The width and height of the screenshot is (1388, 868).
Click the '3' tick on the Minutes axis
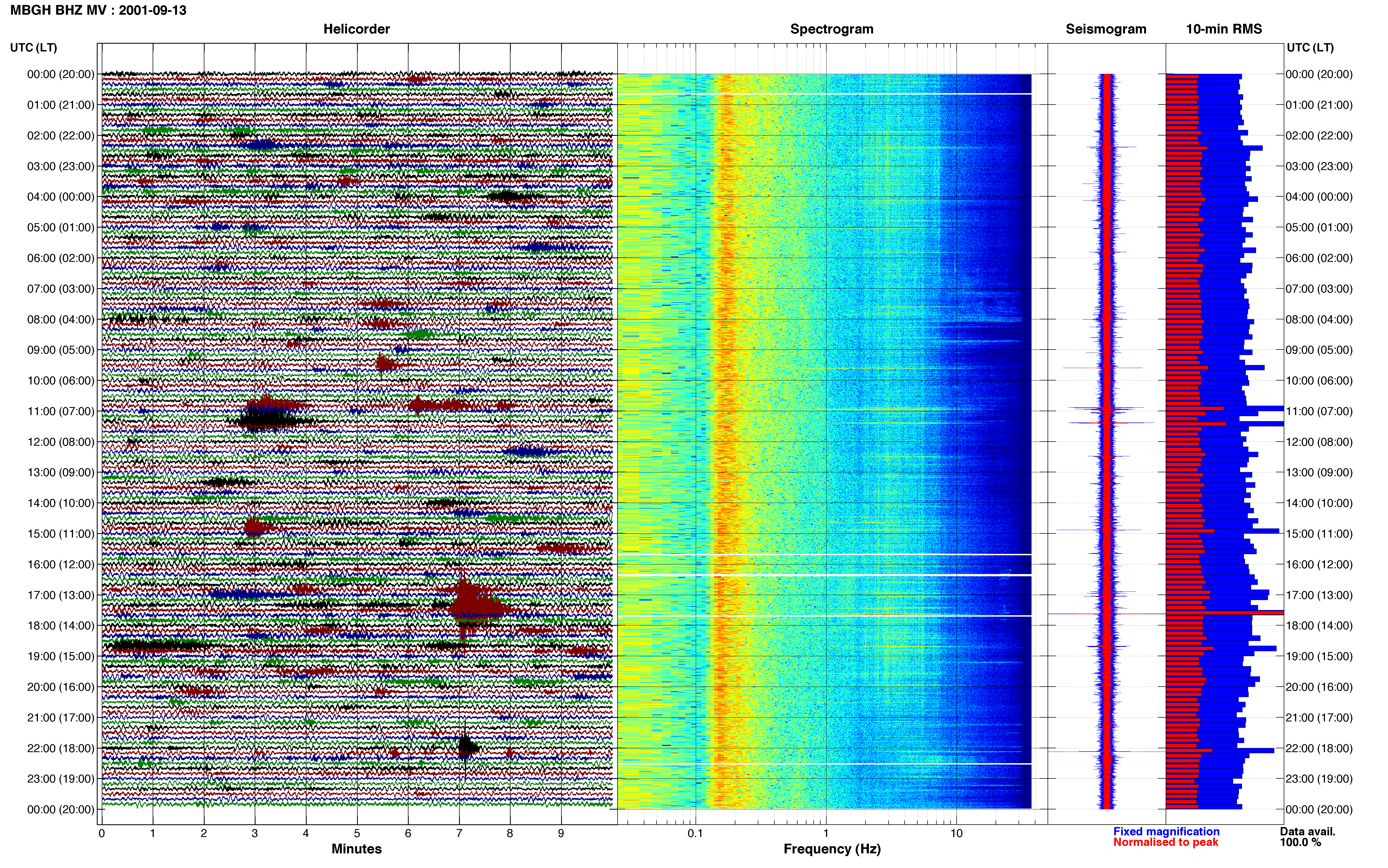[255, 833]
